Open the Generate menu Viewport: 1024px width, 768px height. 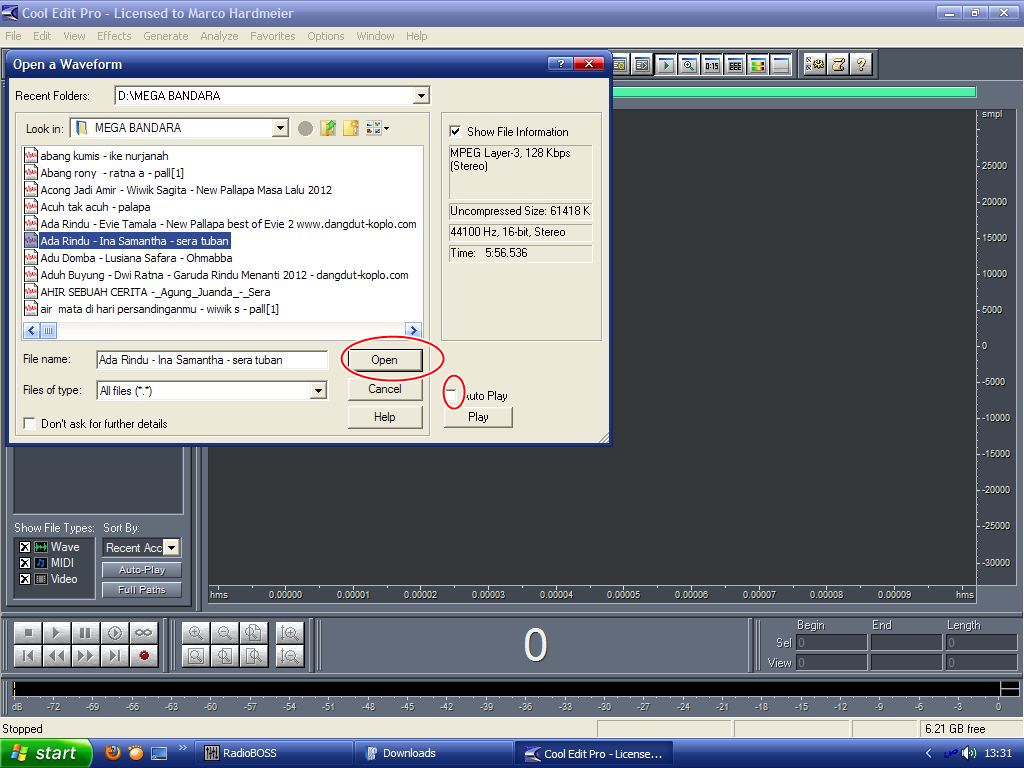click(166, 36)
